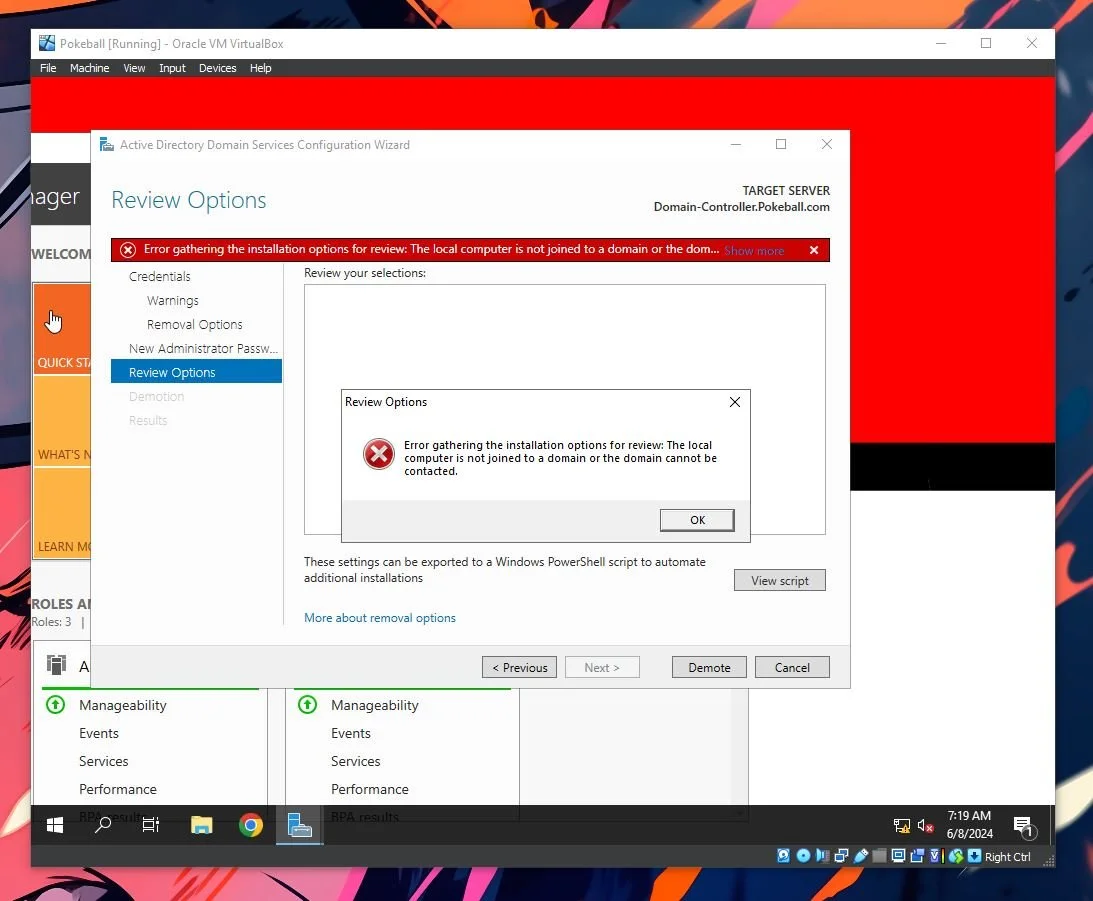The image size is (1093, 901).
Task: Open Windows taskbar search magnifier
Action: pyautogui.click(x=102, y=825)
